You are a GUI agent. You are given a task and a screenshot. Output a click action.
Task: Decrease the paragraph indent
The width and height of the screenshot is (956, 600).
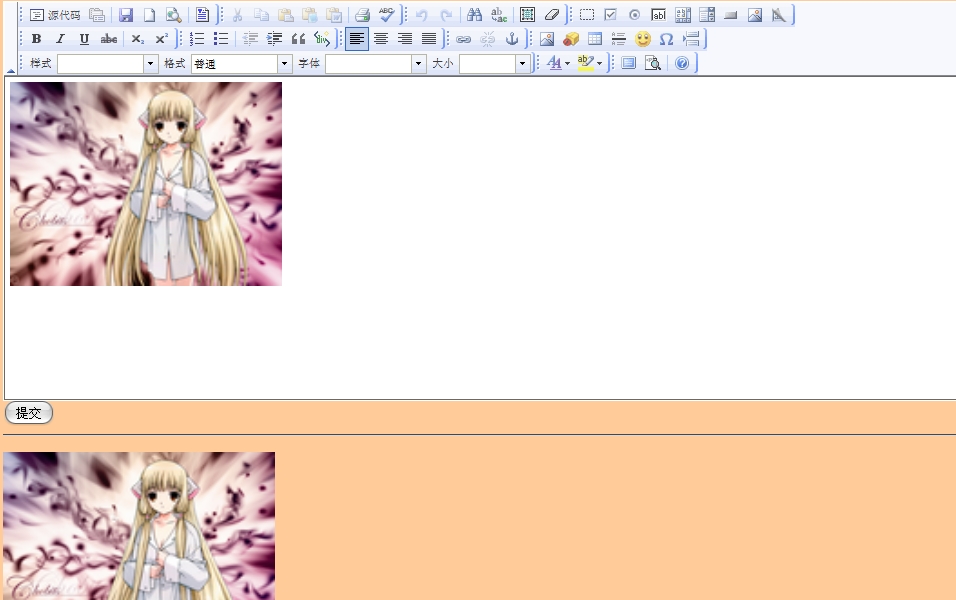tap(250, 39)
